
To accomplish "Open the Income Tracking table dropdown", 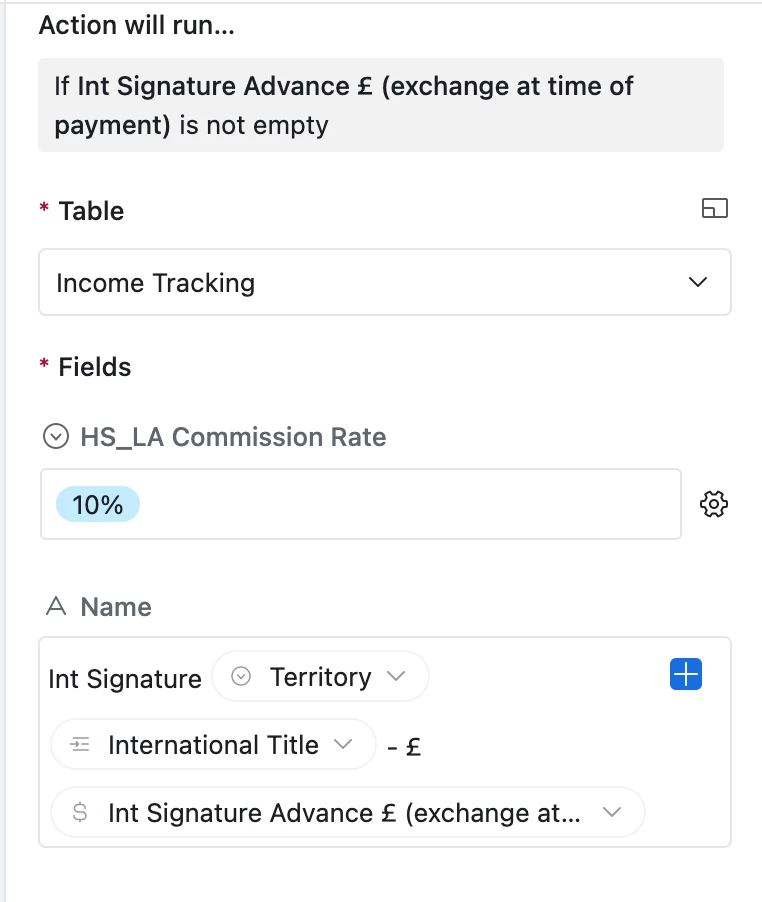I will click(x=385, y=282).
